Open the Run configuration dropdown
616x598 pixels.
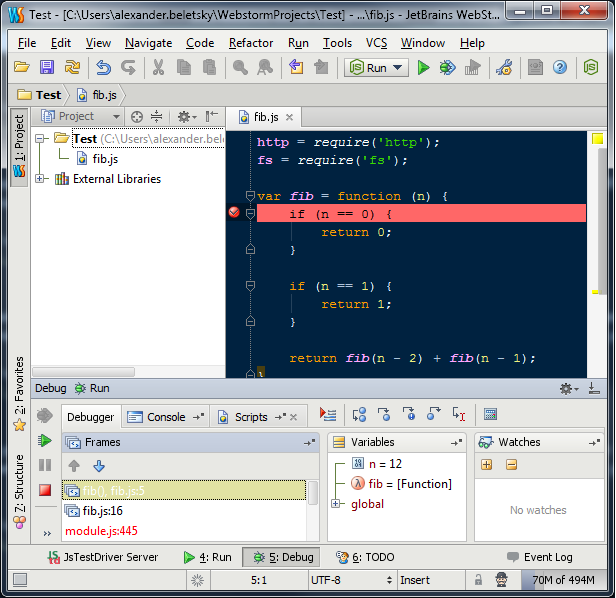pyautogui.click(x=376, y=68)
